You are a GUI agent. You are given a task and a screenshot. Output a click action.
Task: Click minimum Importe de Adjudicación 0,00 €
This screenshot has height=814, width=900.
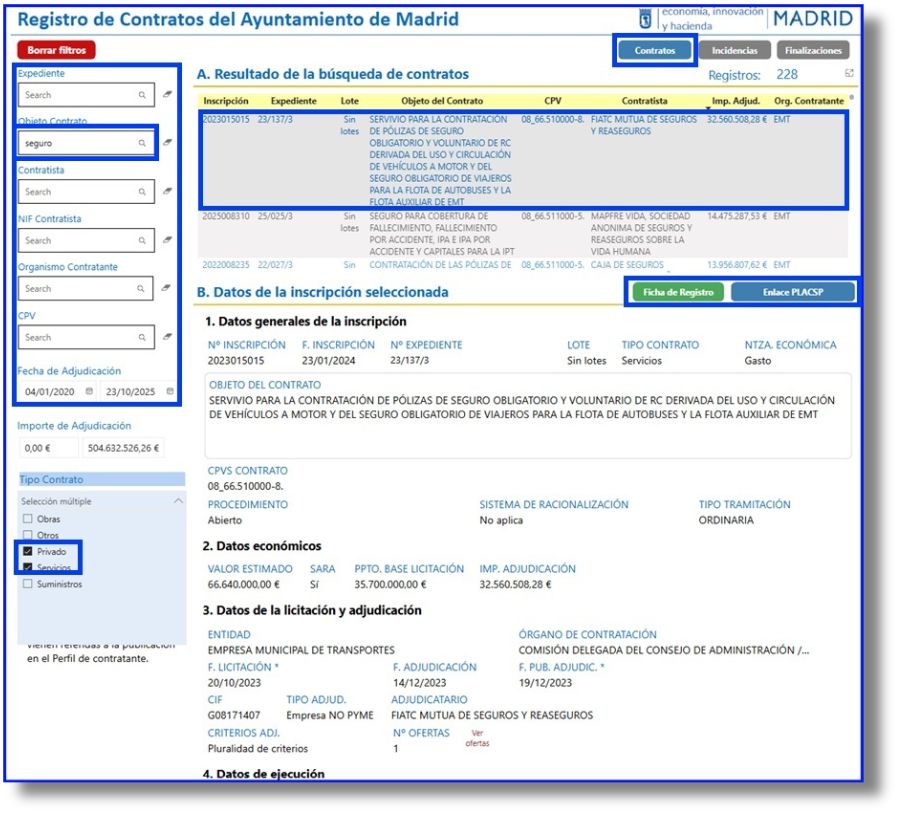(x=48, y=448)
